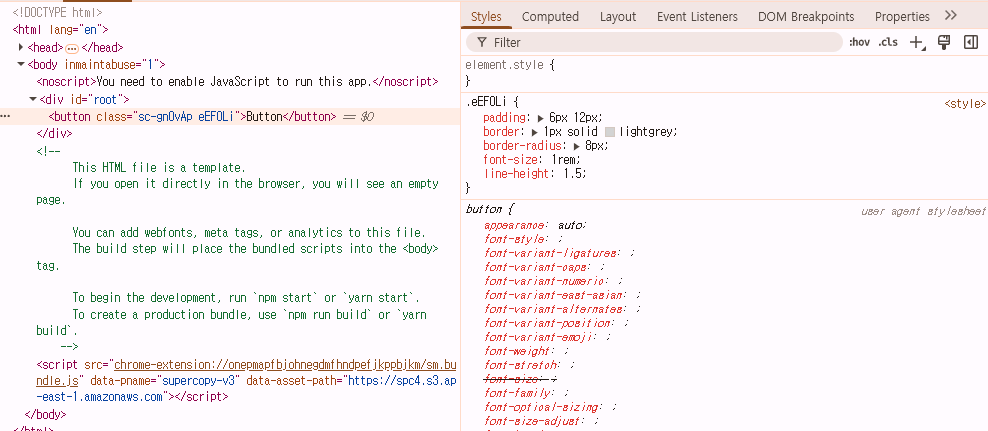
Task: Click the styles Filter input field
Action: pos(654,42)
